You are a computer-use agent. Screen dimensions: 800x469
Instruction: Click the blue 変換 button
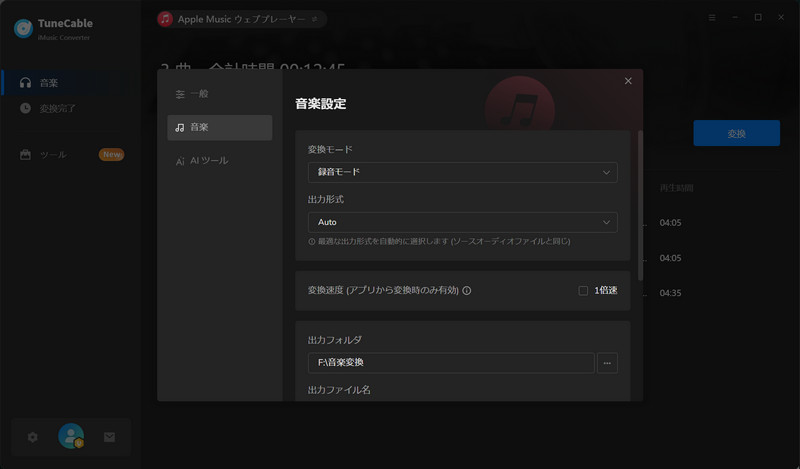(x=736, y=133)
